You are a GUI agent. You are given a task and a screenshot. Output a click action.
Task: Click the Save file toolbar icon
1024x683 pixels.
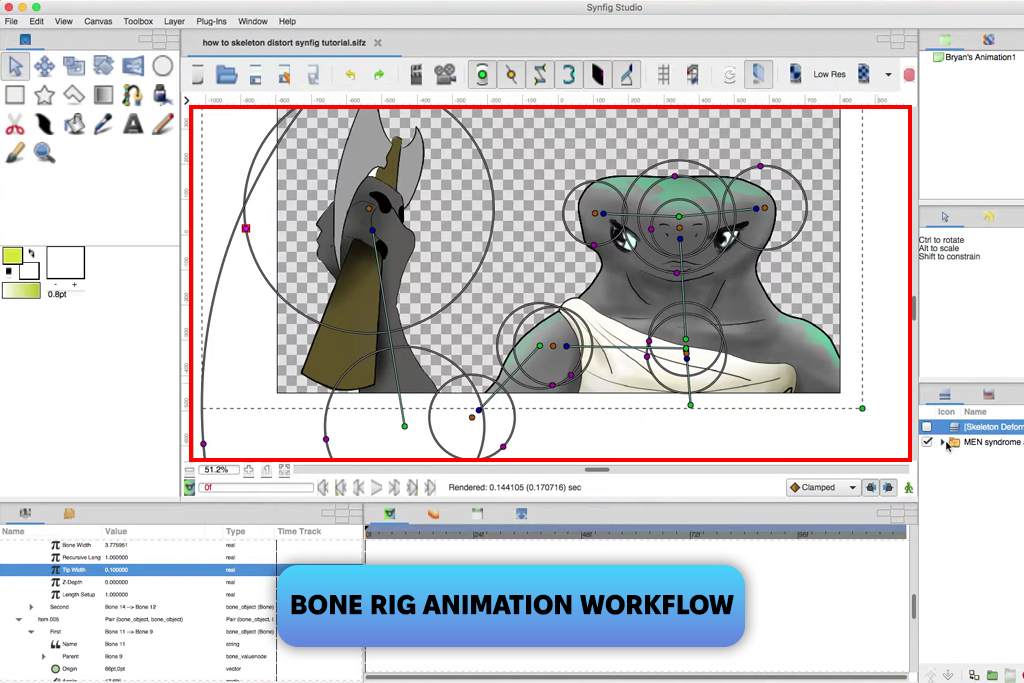coord(255,74)
